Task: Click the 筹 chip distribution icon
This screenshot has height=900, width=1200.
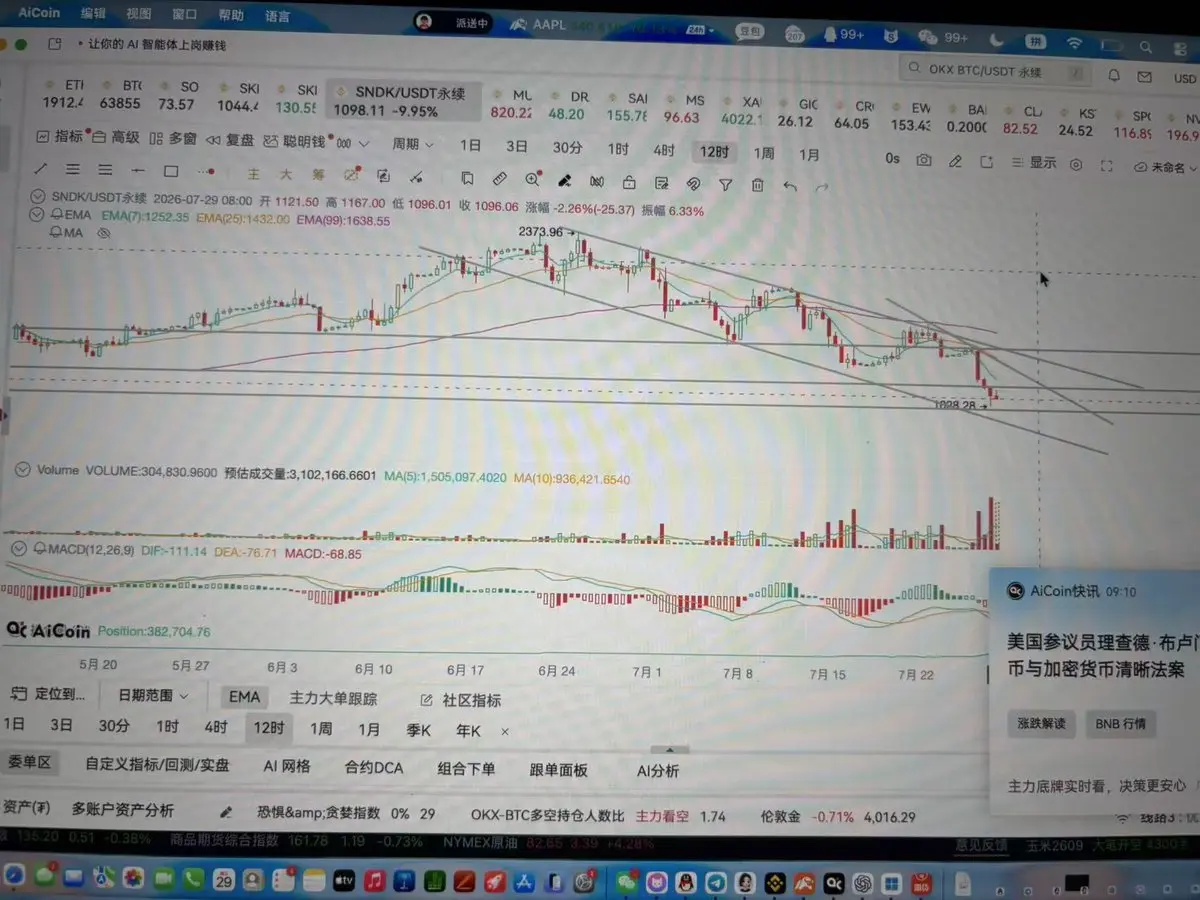Action: click(319, 175)
